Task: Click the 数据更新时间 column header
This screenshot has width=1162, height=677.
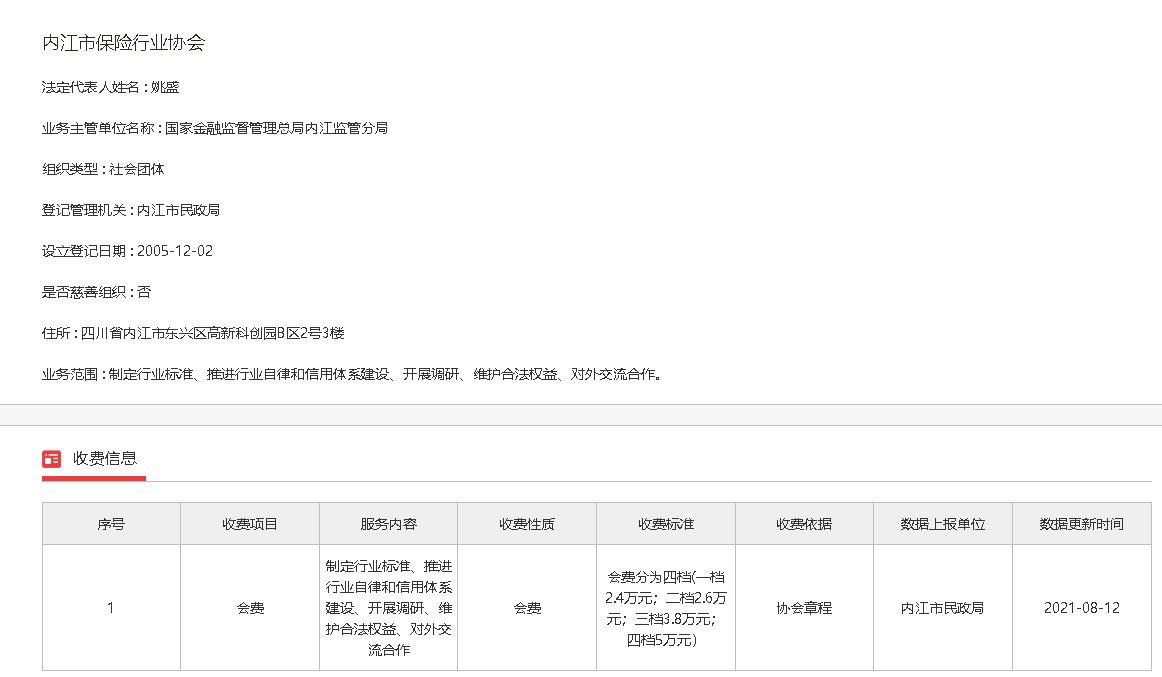Action: [x=1081, y=524]
